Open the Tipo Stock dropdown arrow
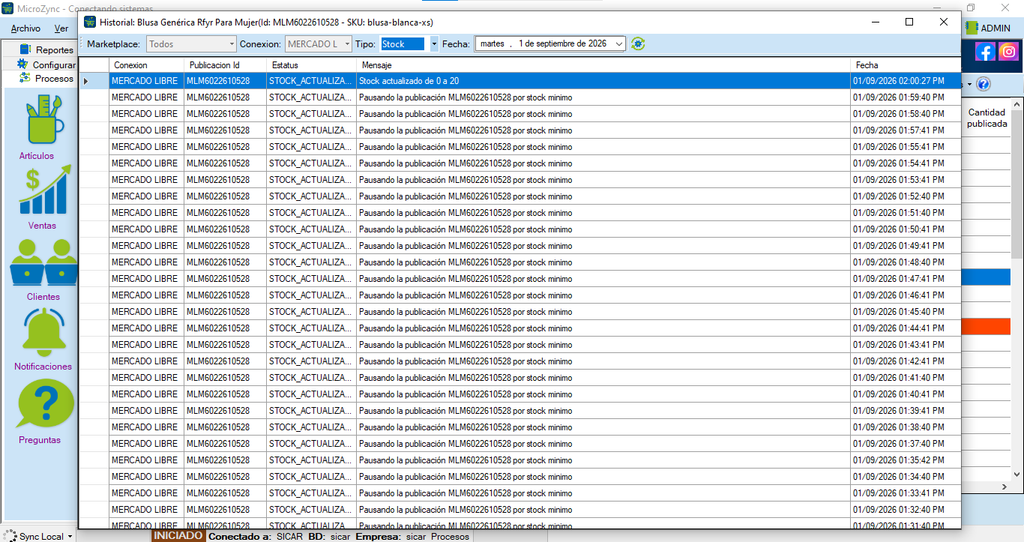This screenshot has width=1024, height=542. pyautogui.click(x=434, y=44)
